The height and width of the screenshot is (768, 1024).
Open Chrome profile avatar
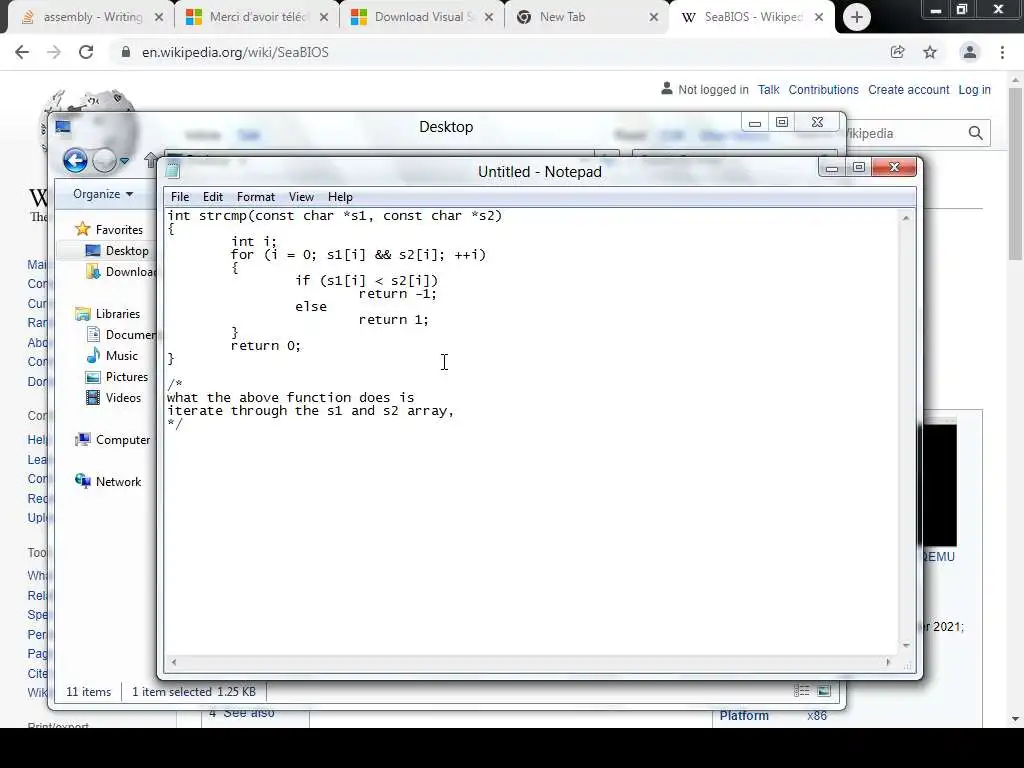(x=970, y=52)
